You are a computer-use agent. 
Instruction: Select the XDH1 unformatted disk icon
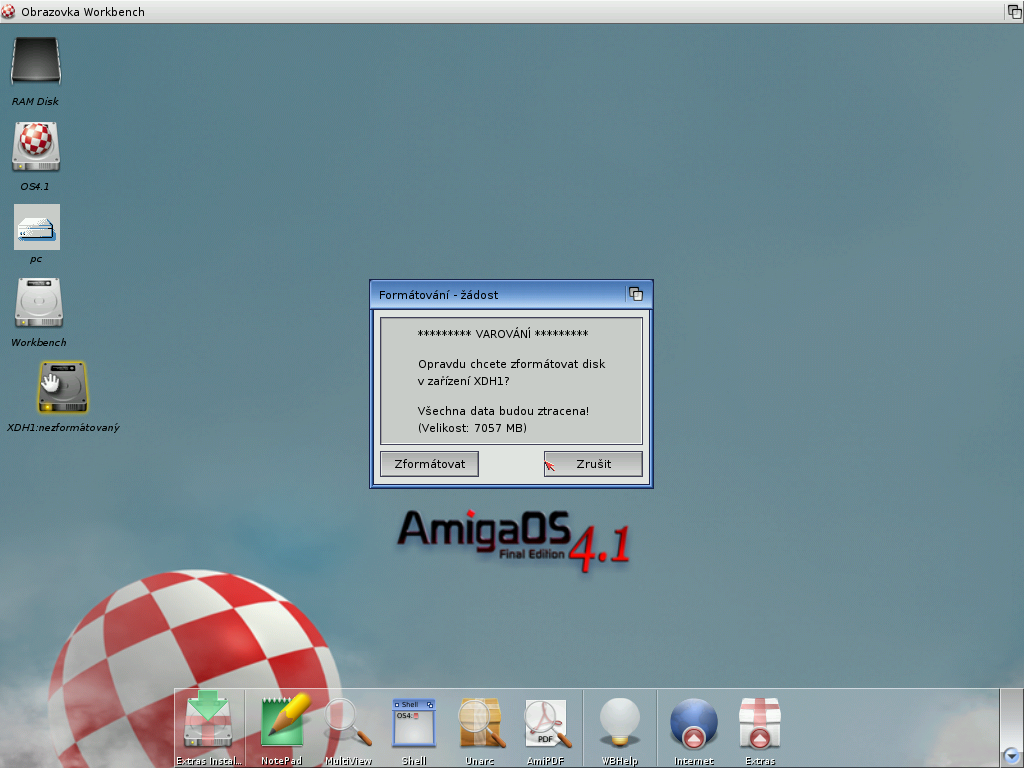pos(62,387)
